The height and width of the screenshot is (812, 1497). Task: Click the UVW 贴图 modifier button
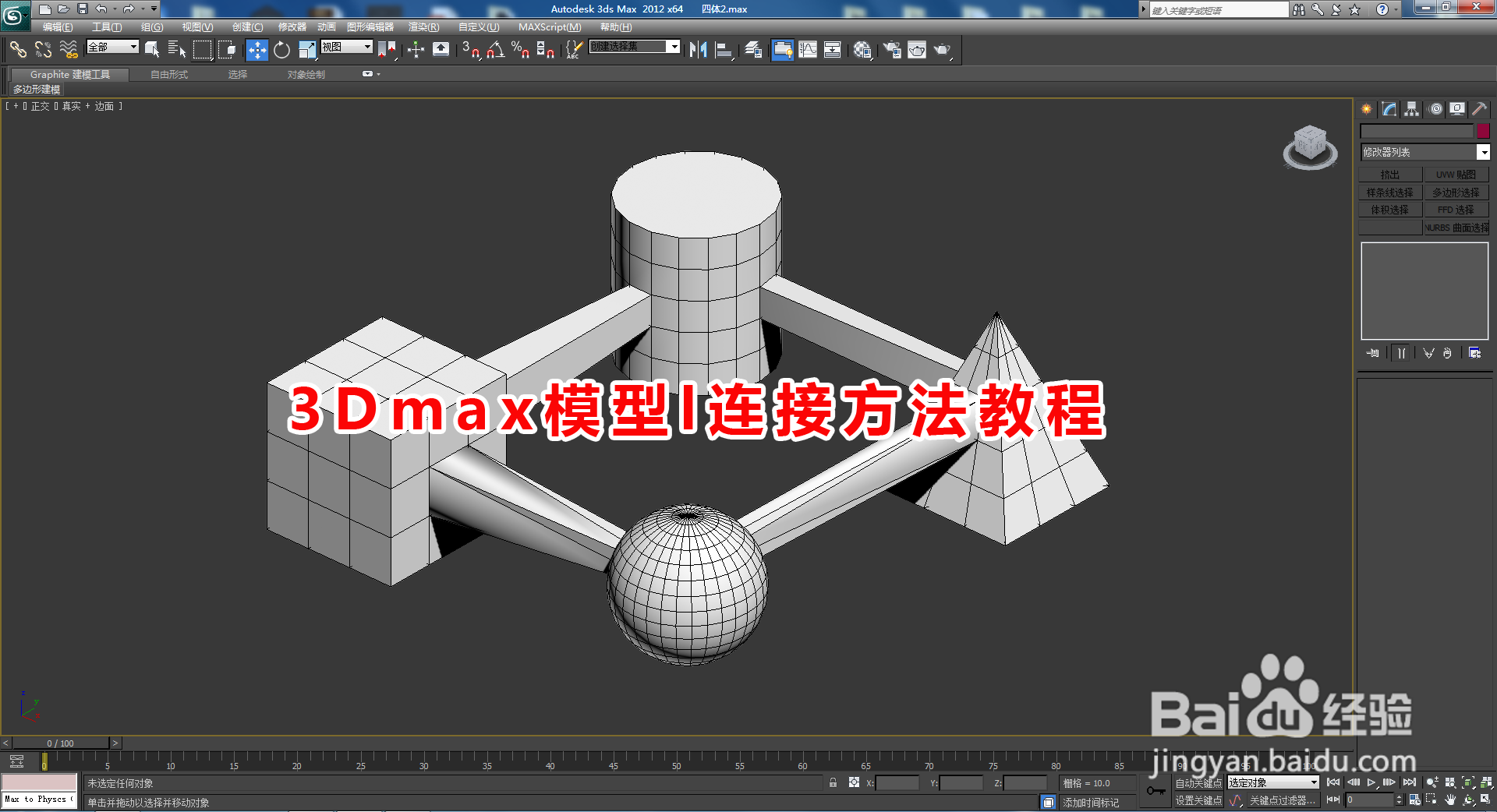click(1456, 175)
